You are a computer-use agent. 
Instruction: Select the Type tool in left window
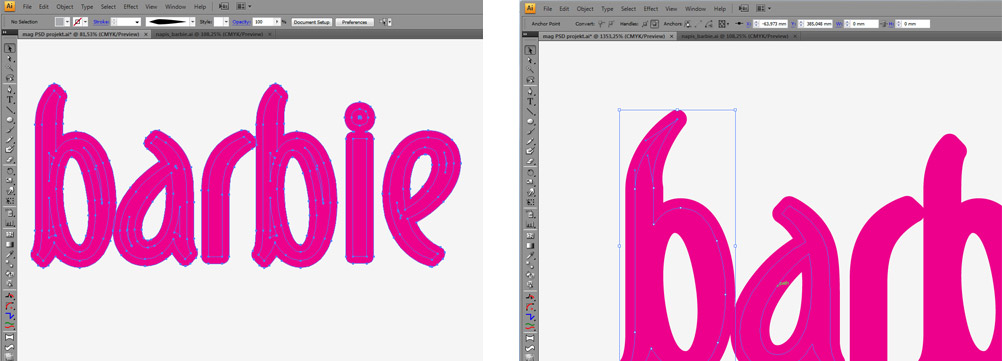tap(9, 99)
